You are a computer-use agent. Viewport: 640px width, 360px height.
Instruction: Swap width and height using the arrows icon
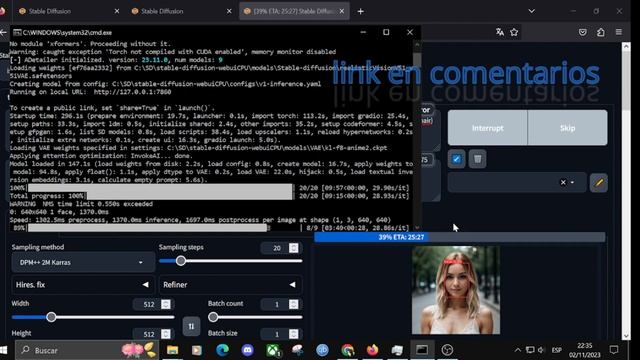coord(191,326)
